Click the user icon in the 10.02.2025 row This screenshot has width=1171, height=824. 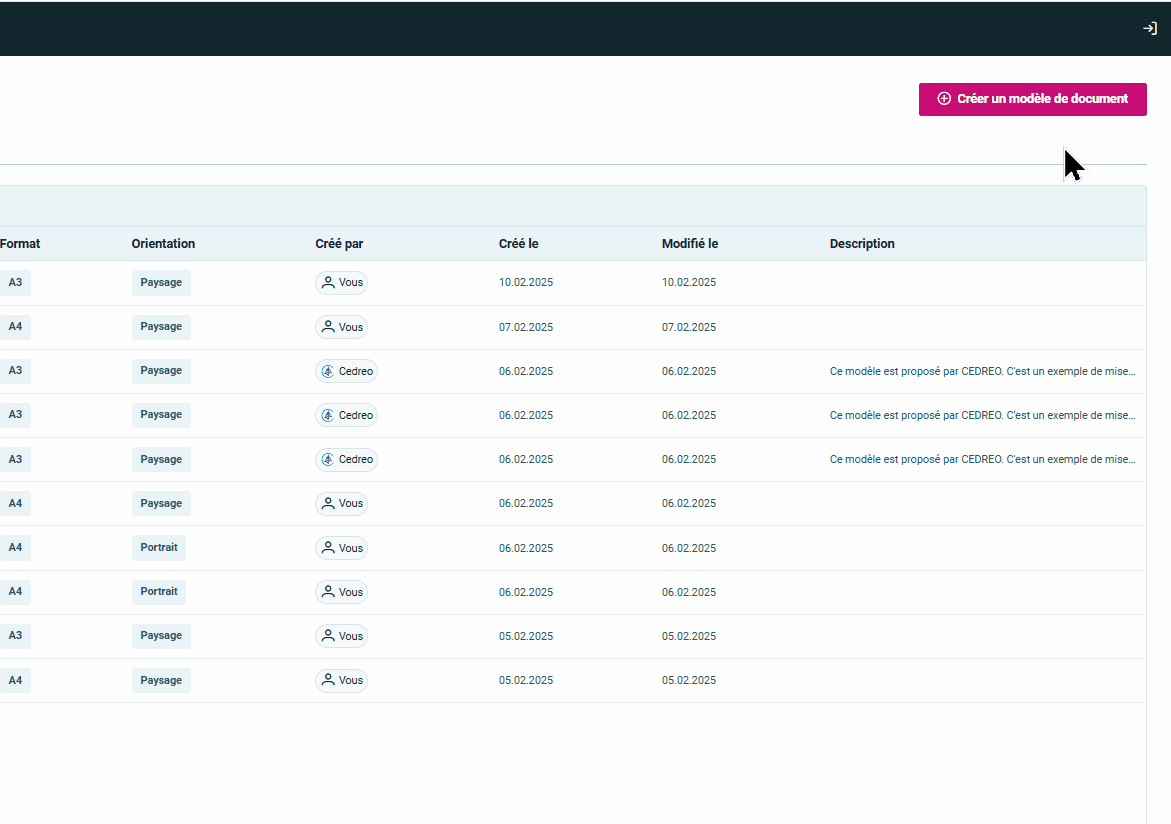pos(328,282)
